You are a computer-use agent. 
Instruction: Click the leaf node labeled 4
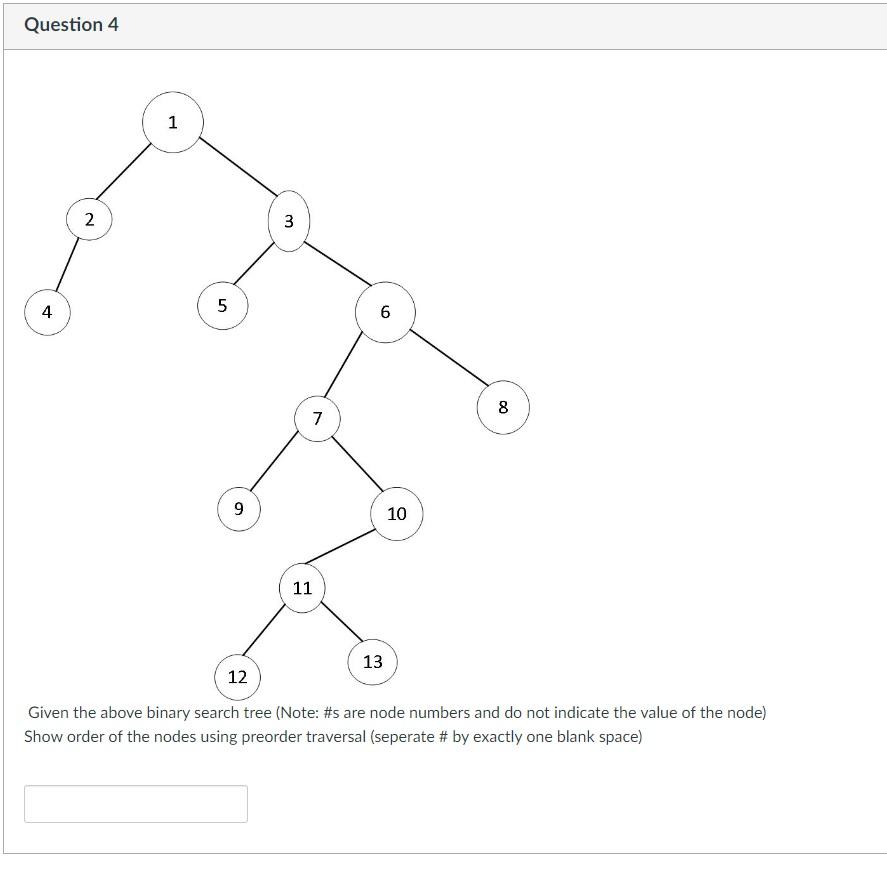click(46, 312)
